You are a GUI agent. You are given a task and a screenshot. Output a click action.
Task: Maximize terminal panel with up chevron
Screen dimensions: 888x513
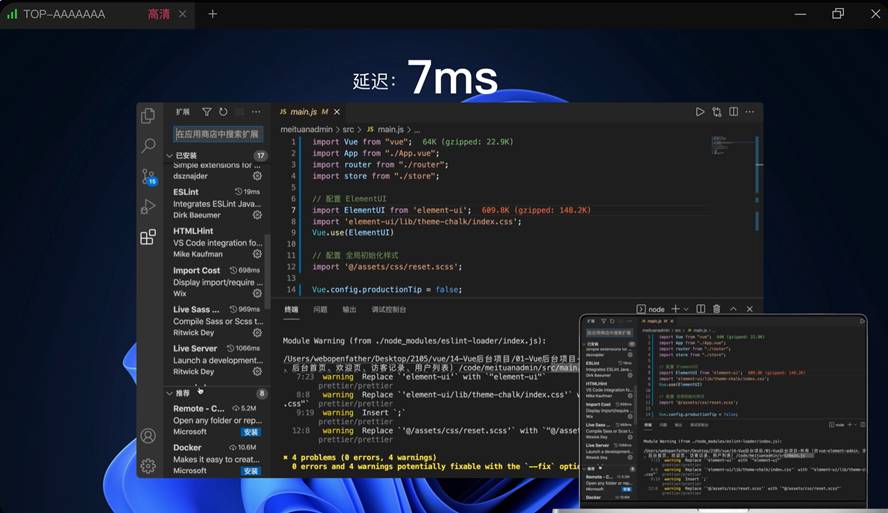click(733, 309)
